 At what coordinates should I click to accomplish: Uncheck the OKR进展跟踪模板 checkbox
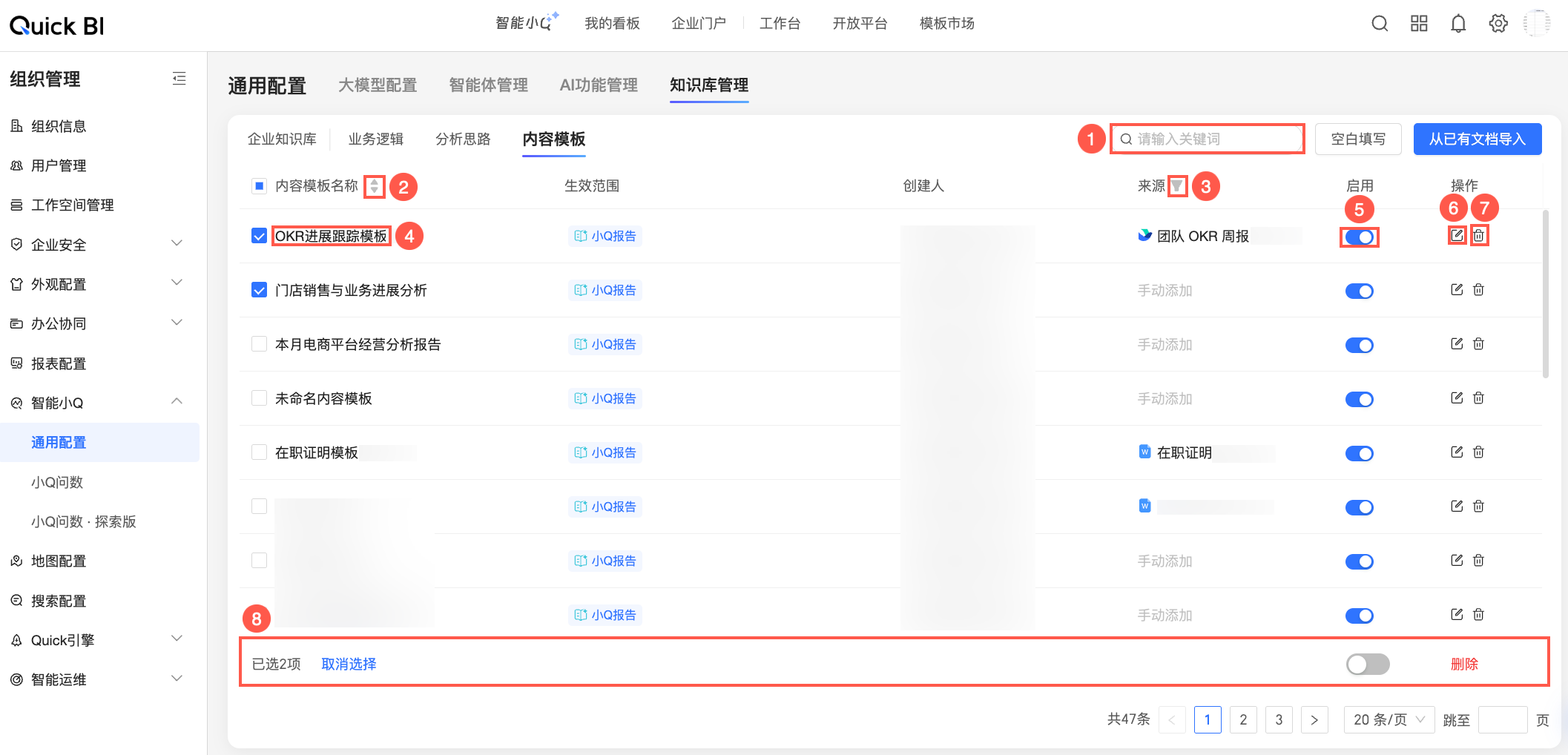coord(259,236)
